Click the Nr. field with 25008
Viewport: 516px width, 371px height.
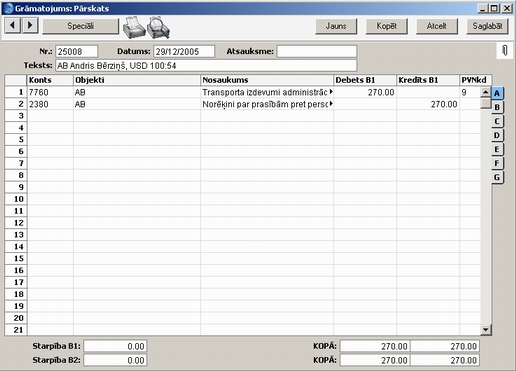77,52
